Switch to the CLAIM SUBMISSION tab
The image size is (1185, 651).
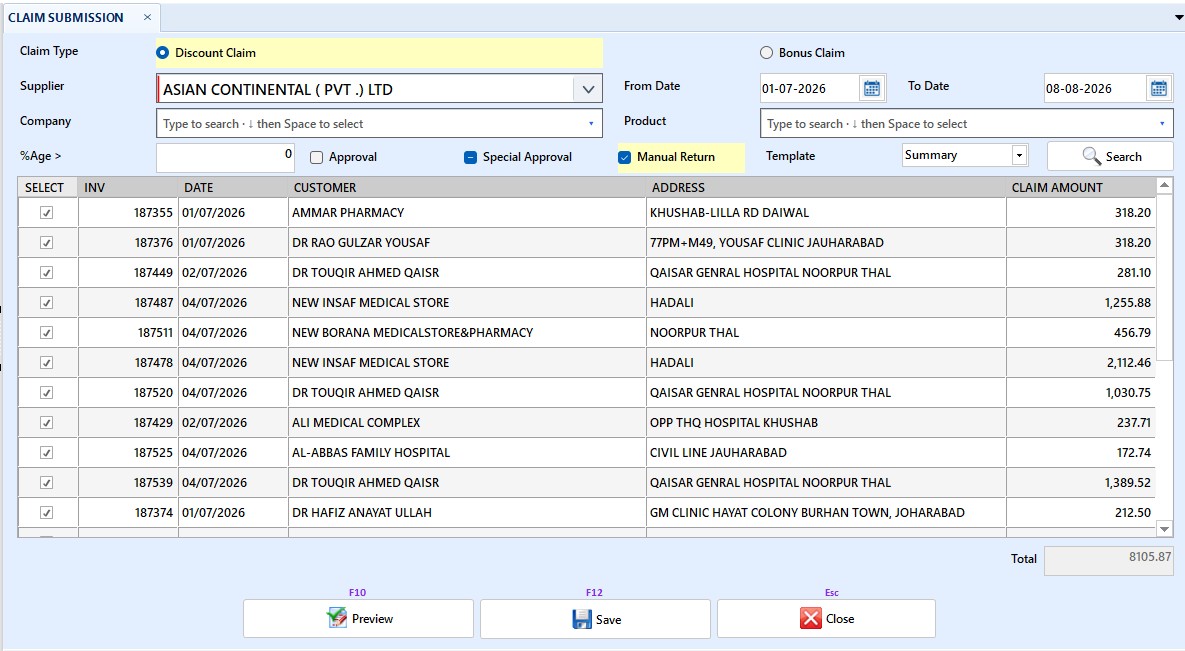point(66,17)
